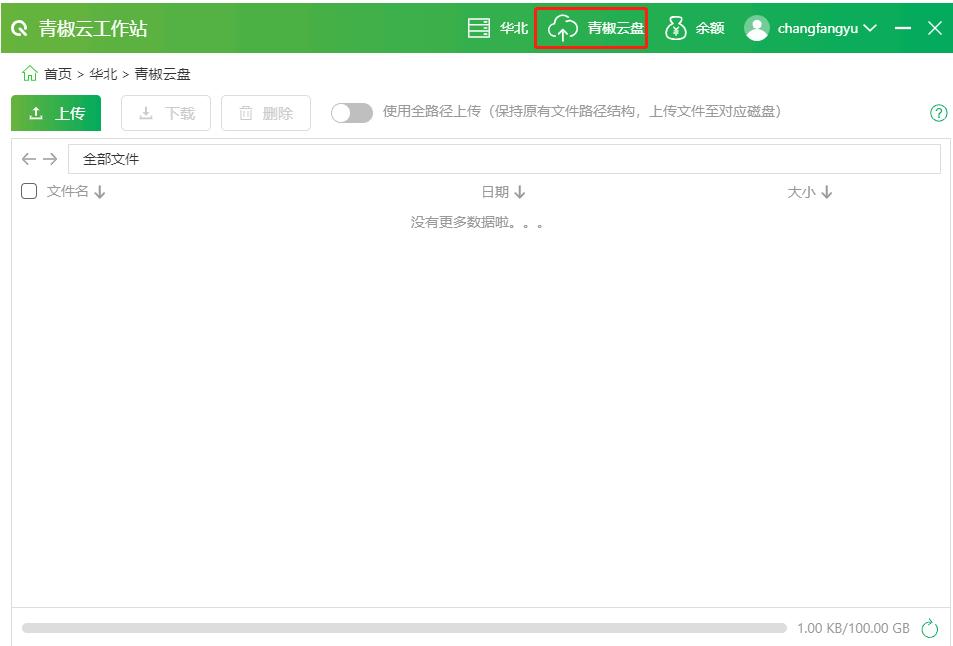The height and width of the screenshot is (646, 953).
Task: Click the forward arrow in file navigation
Action: [50, 159]
